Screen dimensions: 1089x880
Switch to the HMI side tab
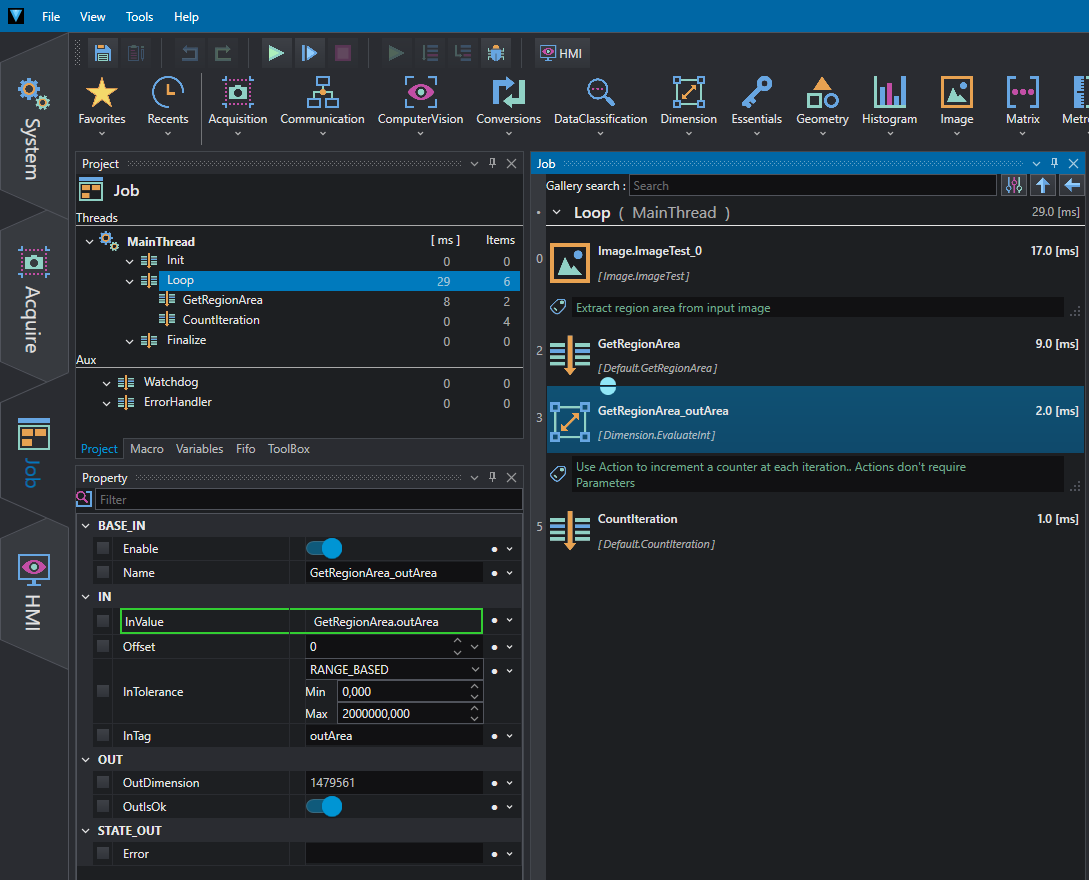[33, 590]
